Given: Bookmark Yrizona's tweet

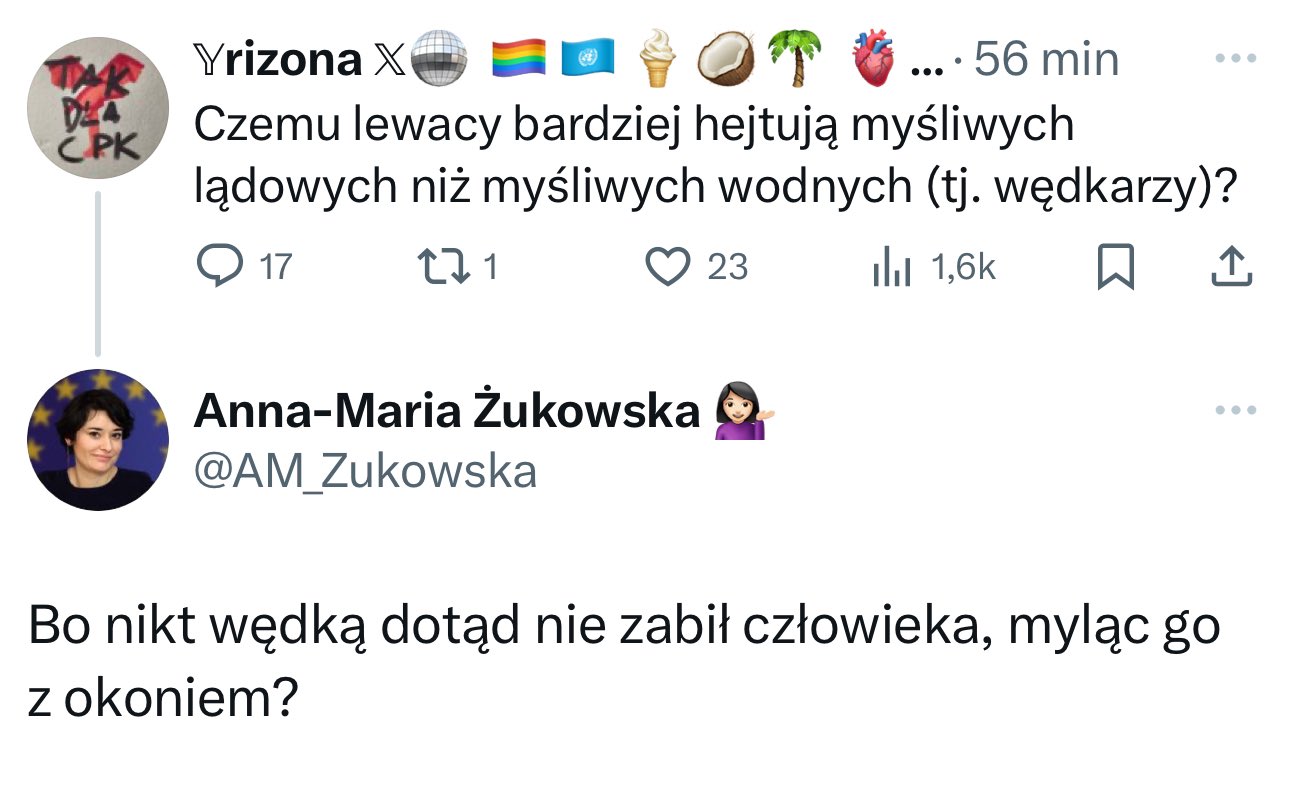Looking at the screenshot, I should pyautogui.click(x=1115, y=267).
